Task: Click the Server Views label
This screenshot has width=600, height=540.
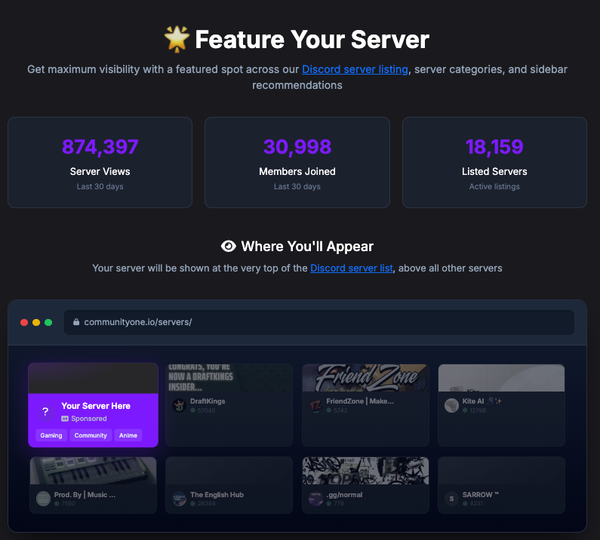Action: pyautogui.click(x=100, y=171)
